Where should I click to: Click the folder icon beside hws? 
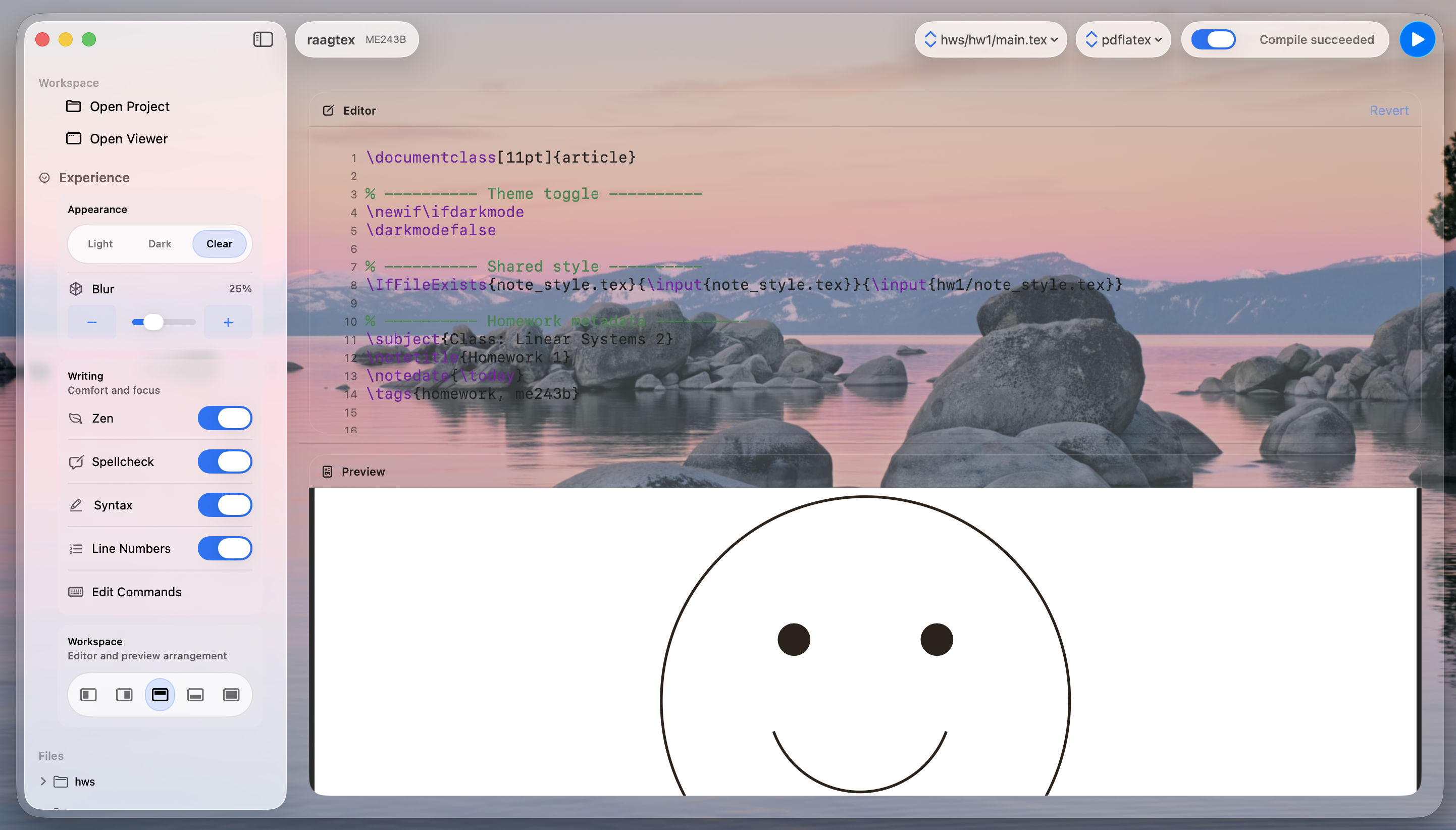(61, 782)
